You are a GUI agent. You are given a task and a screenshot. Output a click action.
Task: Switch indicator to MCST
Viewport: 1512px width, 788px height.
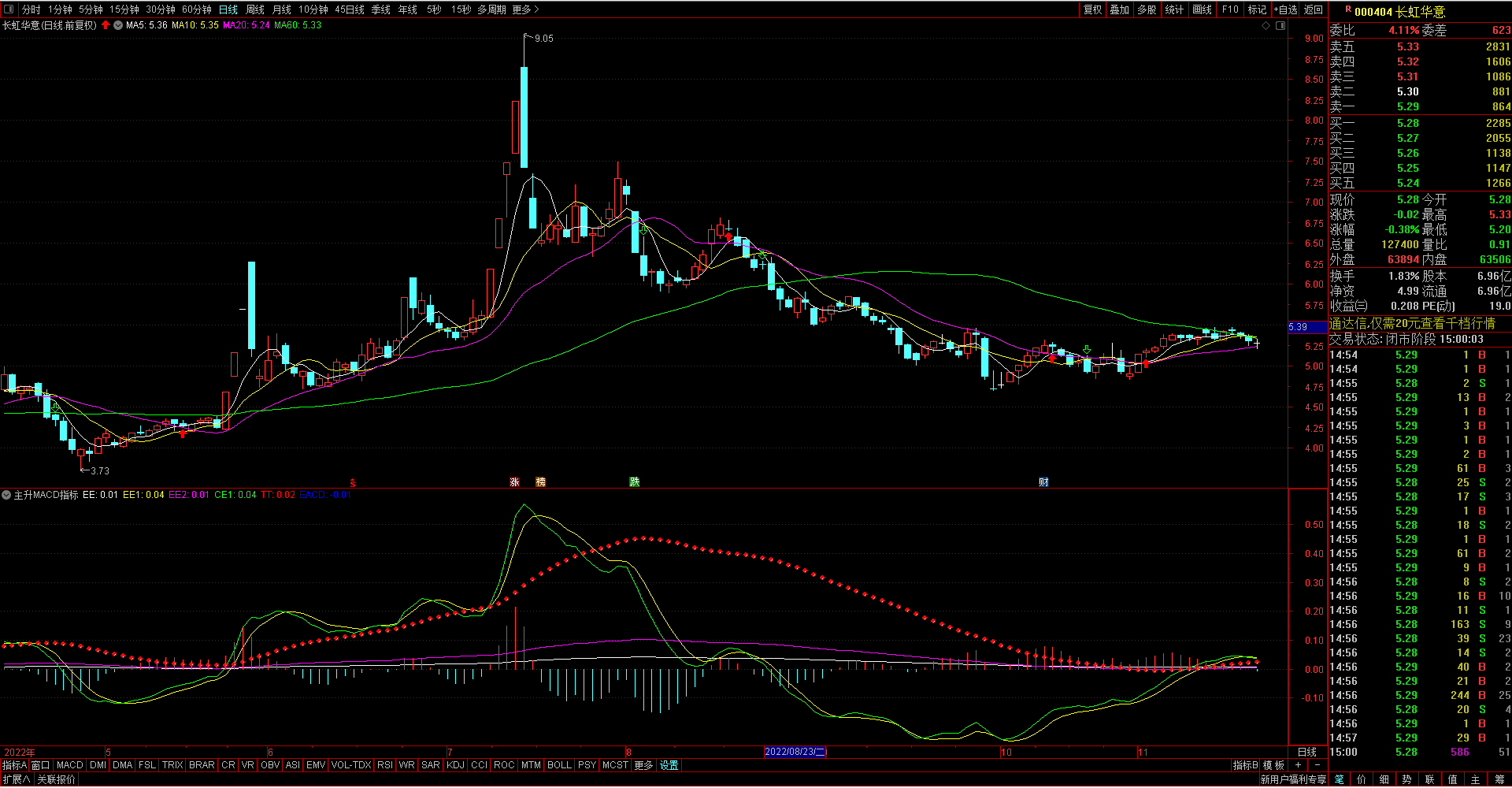click(x=615, y=765)
